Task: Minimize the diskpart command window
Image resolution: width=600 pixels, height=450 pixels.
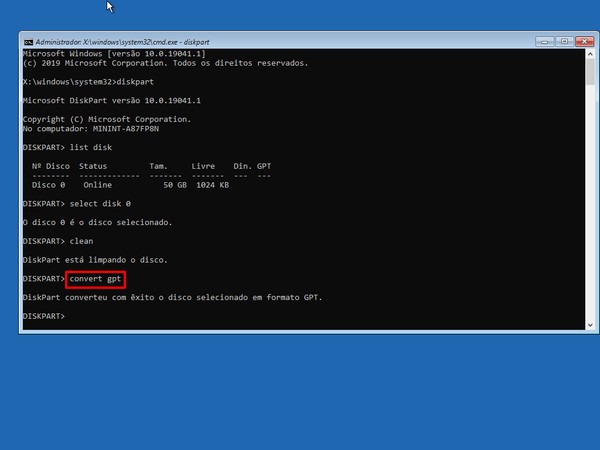Action: pyautogui.click(x=541, y=42)
